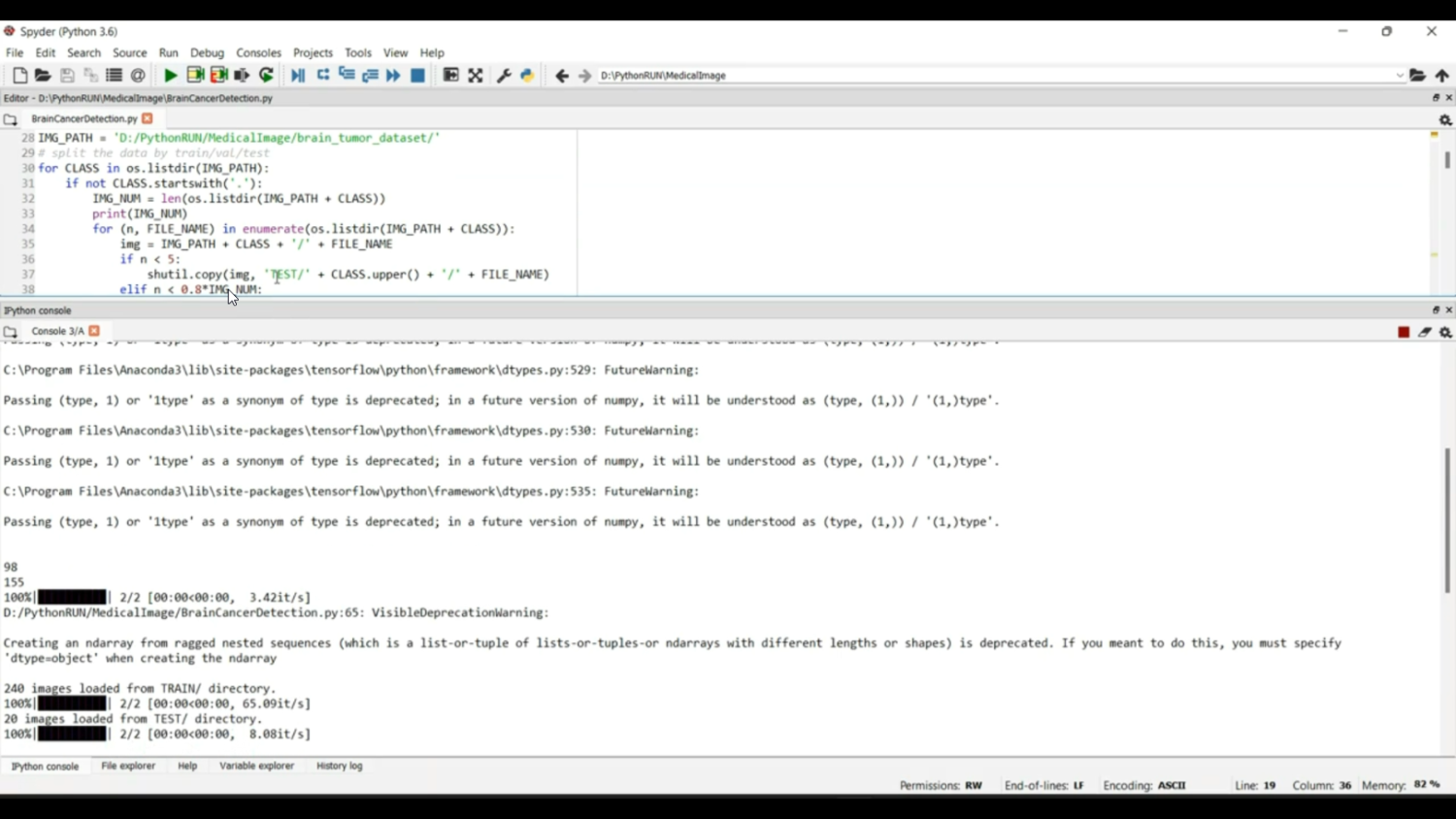The width and height of the screenshot is (1456, 819).
Task: Click the New file icon
Action: 19,76
